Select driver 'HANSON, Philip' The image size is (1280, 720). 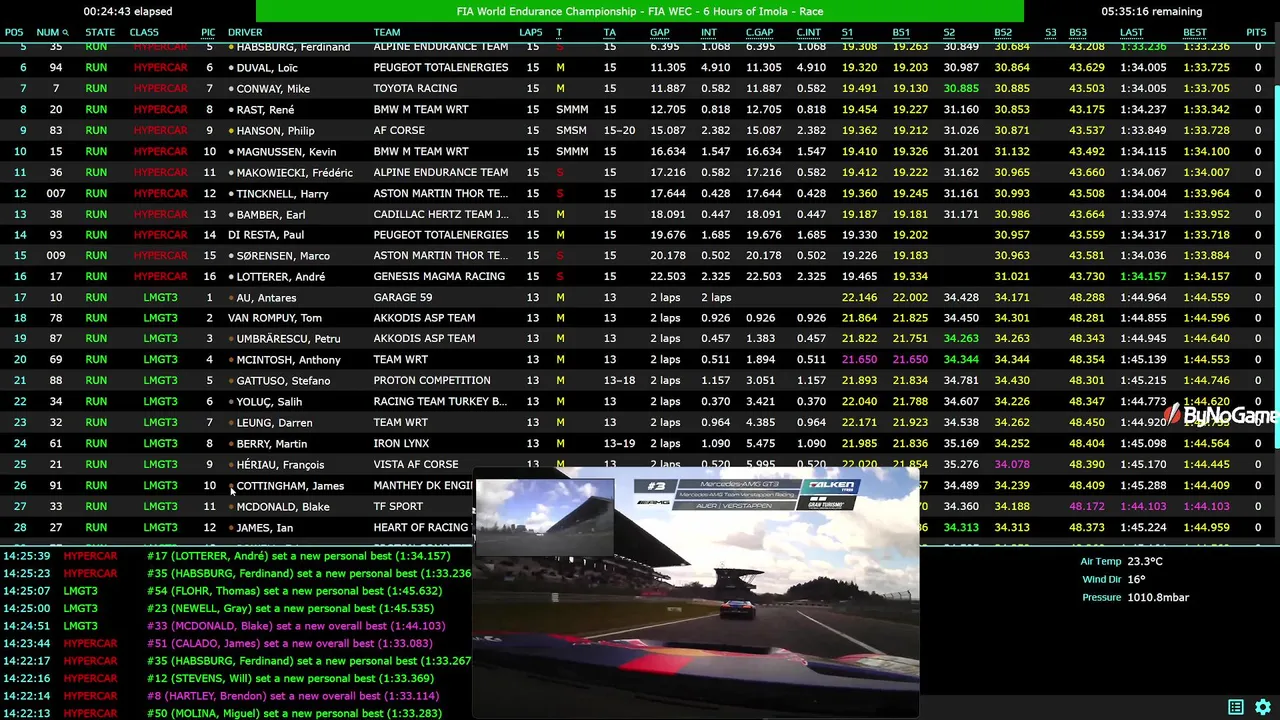tap(275, 130)
